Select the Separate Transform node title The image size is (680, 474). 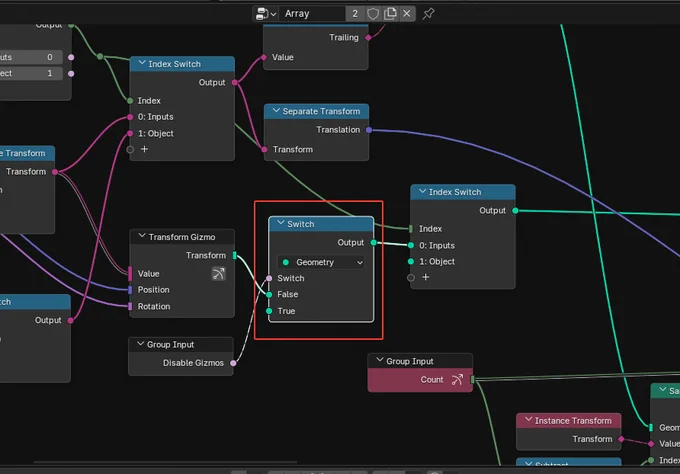point(321,111)
